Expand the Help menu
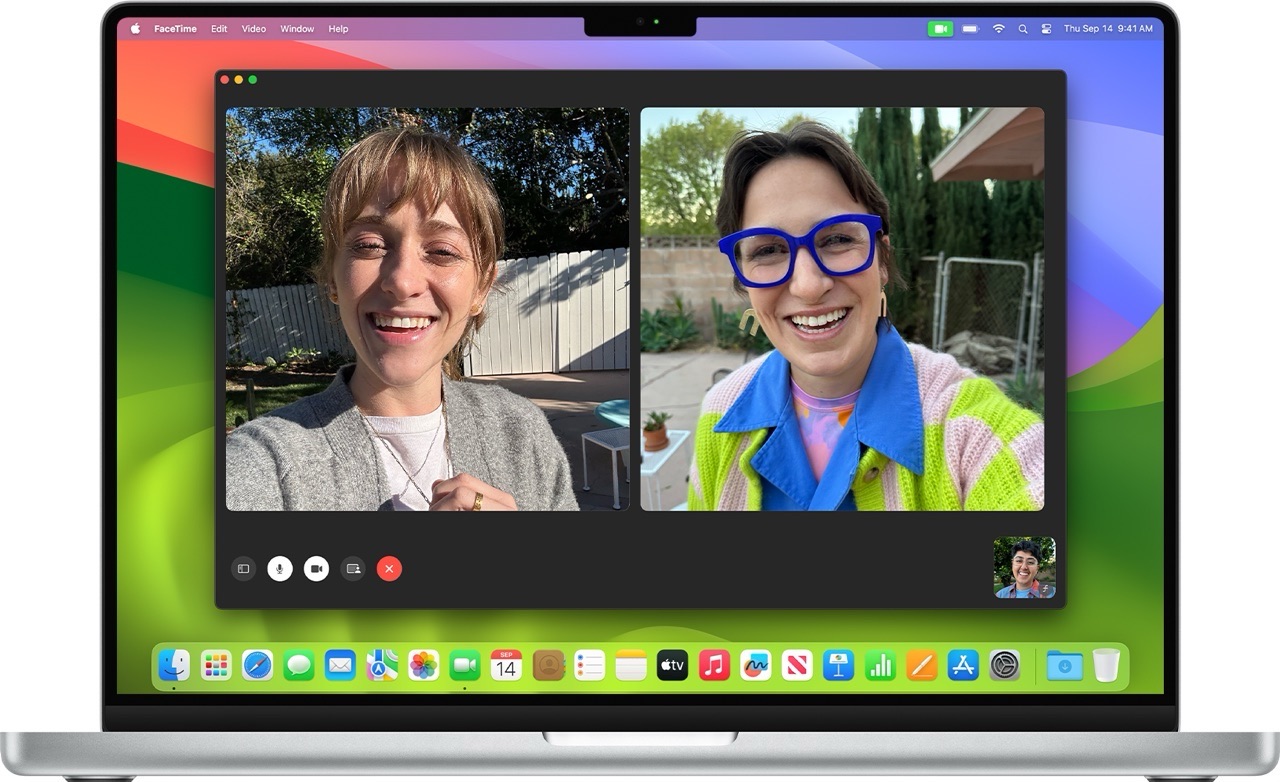Image resolution: width=1280 pixels, height=782 pixels. [339, 29]
